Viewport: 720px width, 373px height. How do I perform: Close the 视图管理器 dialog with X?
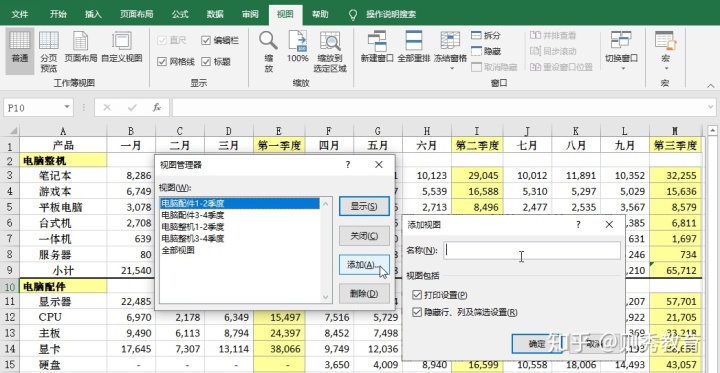(378, 164)
